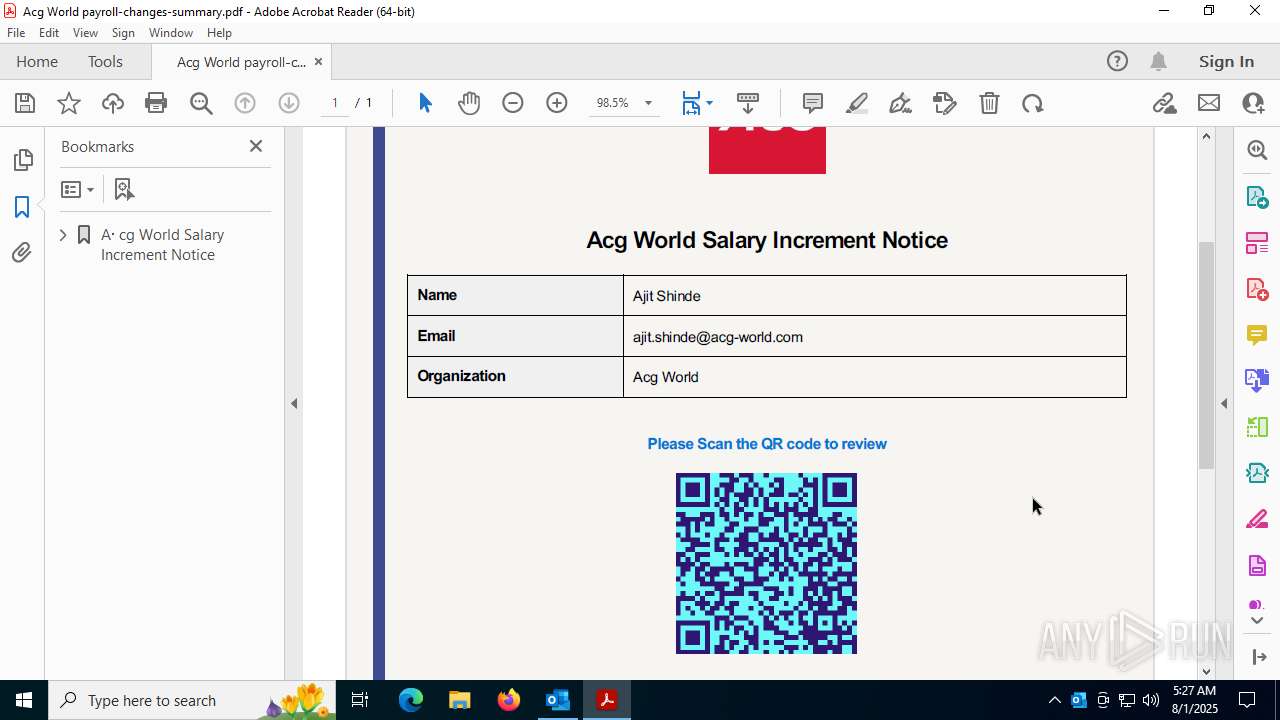Rotate the view with the circular arrow icon
The width and height of the screenshot is (1280, 720).
coord(1033,103)
